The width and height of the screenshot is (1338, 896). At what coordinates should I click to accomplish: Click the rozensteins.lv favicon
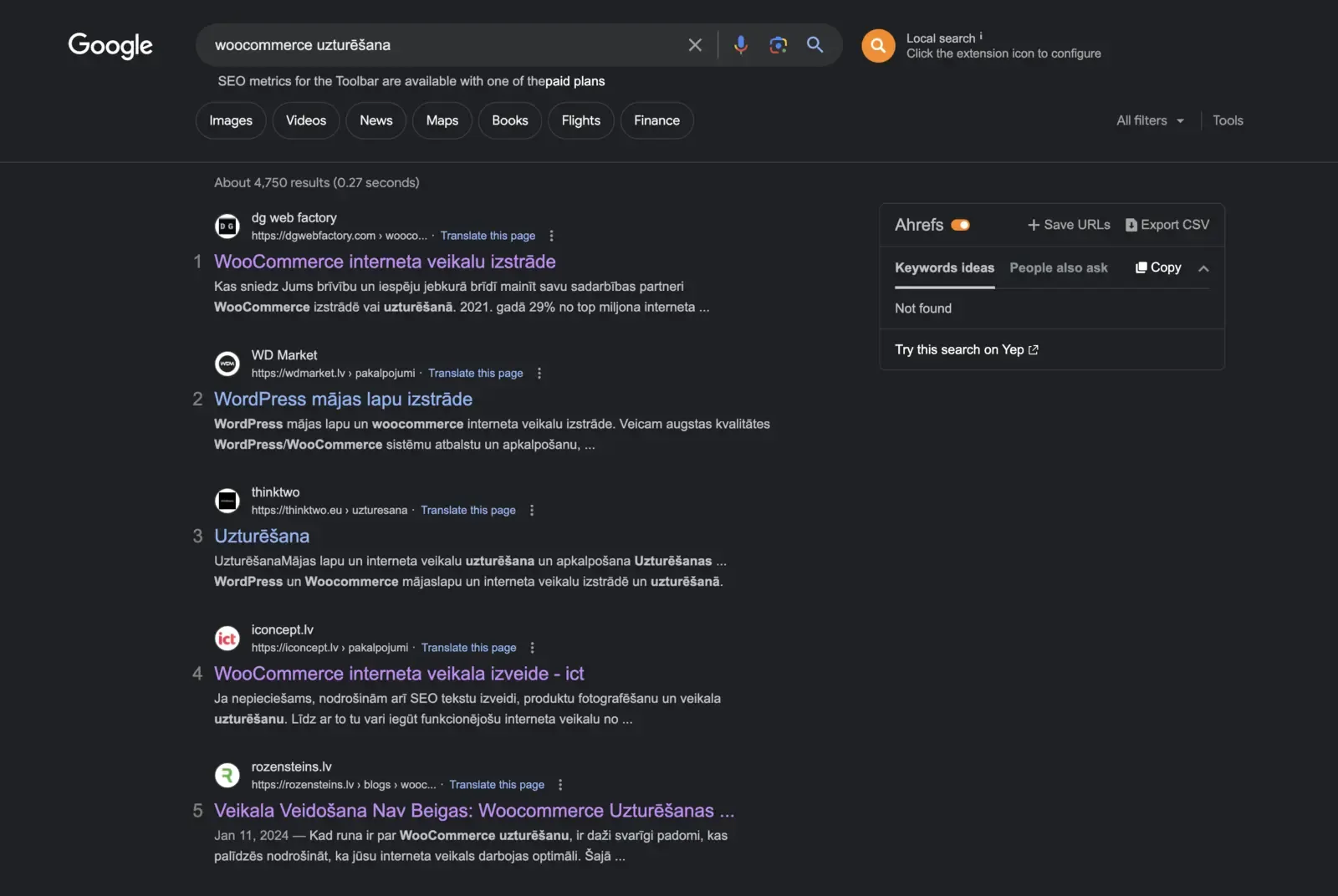[x=227, y=776]
